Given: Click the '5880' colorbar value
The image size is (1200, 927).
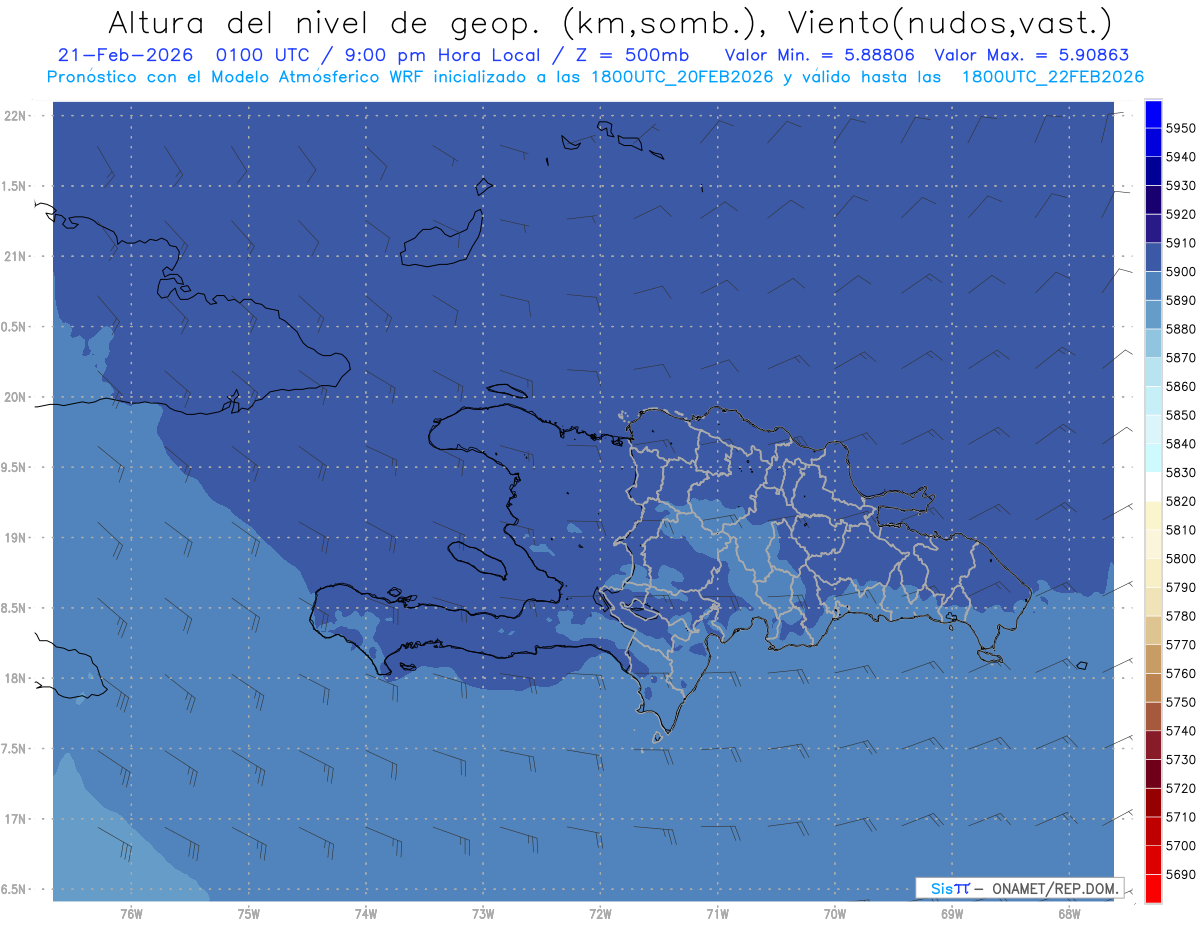Looking at the screenshot, I should pyautogui.click(x=1180, y=329).
